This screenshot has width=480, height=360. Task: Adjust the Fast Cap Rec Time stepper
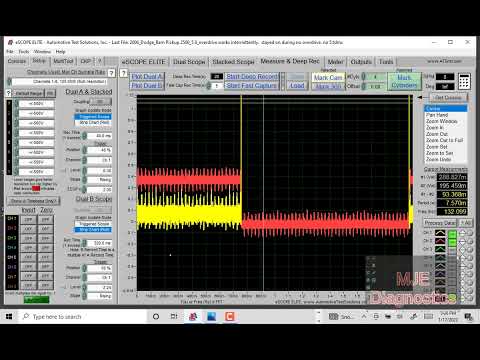[x=209, y=86]
